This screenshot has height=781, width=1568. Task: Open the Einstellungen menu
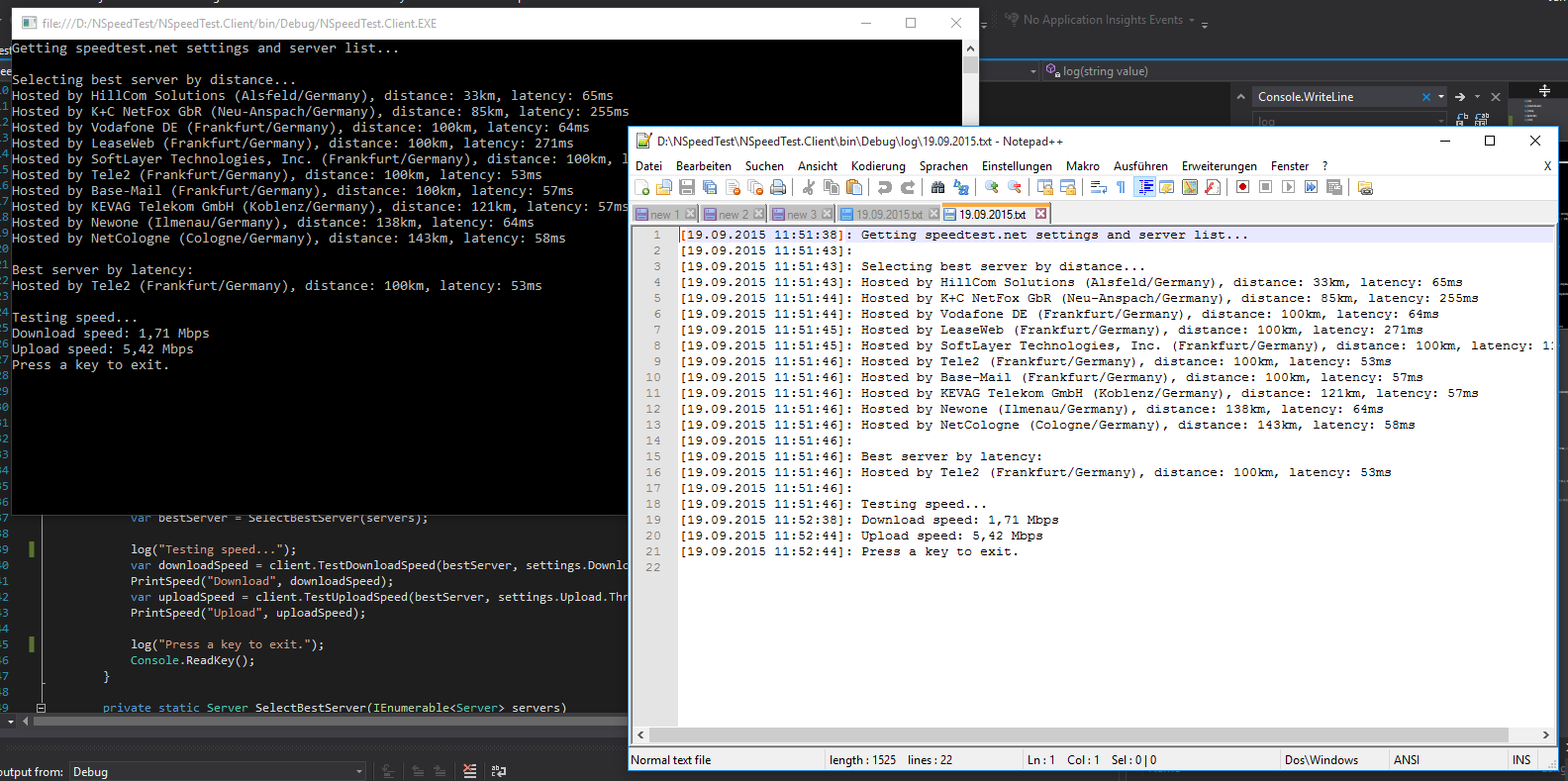pyautogui.click(x=1017, y=166)
